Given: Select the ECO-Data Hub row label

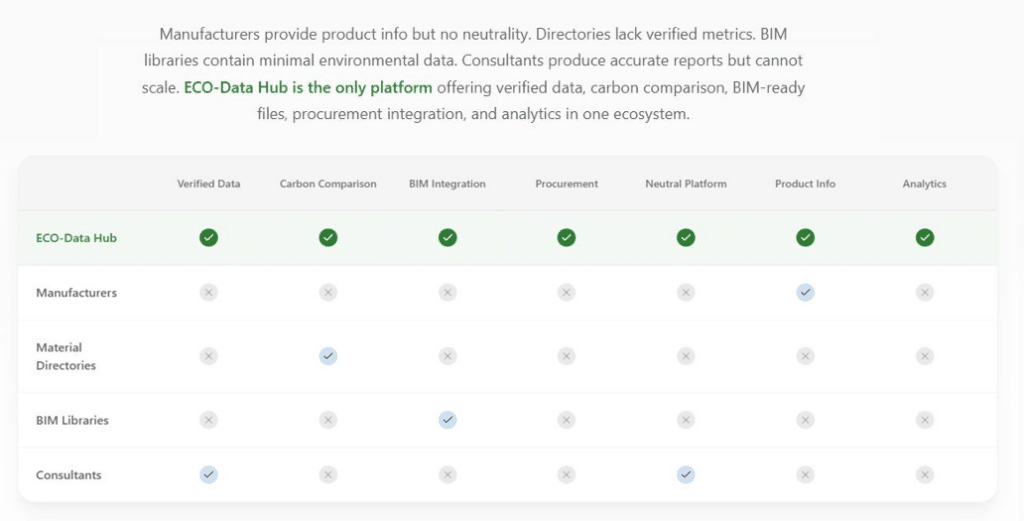Looking at the screenshot, I should 76,238.
